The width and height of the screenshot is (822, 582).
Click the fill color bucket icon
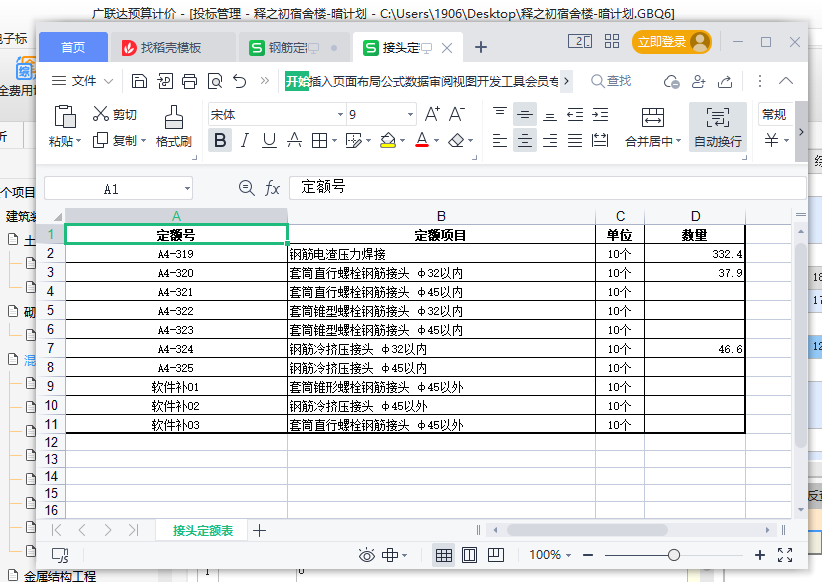click(x=388, y=141)
